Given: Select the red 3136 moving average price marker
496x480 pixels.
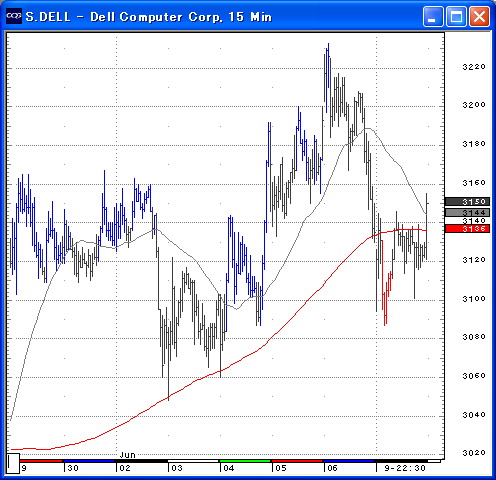Looking at the screenshot, I should click(467, 228).
